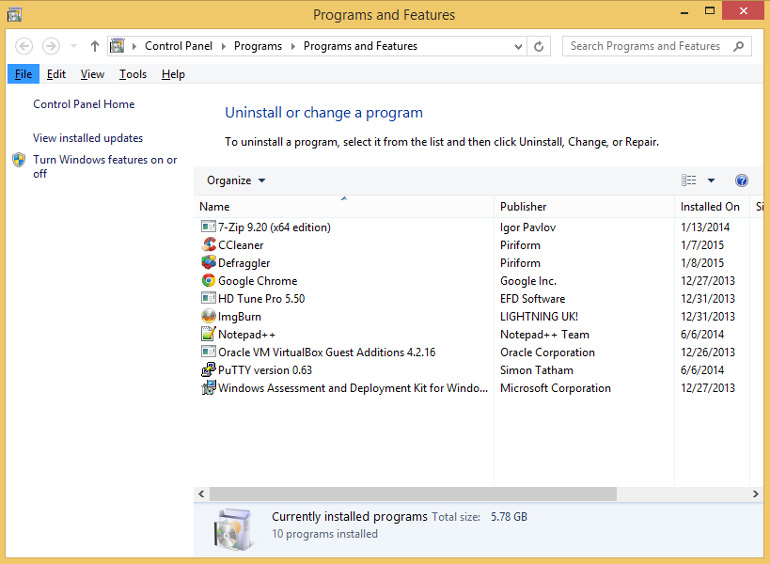This screenshot has height=564, width=770.
Task: Click the Control Panel icon in address bar
Action: point(117,46)
